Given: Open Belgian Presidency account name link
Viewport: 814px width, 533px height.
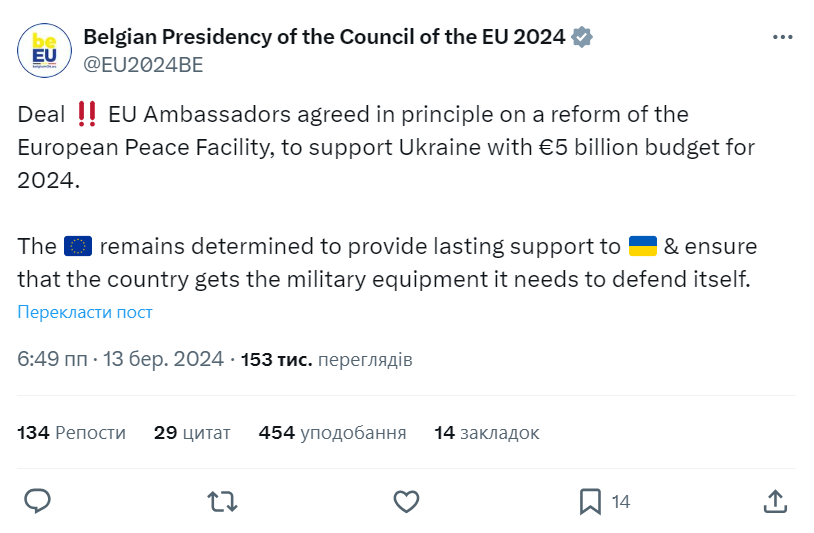Looking at the screenshot, I should click(x=324, y=38).
